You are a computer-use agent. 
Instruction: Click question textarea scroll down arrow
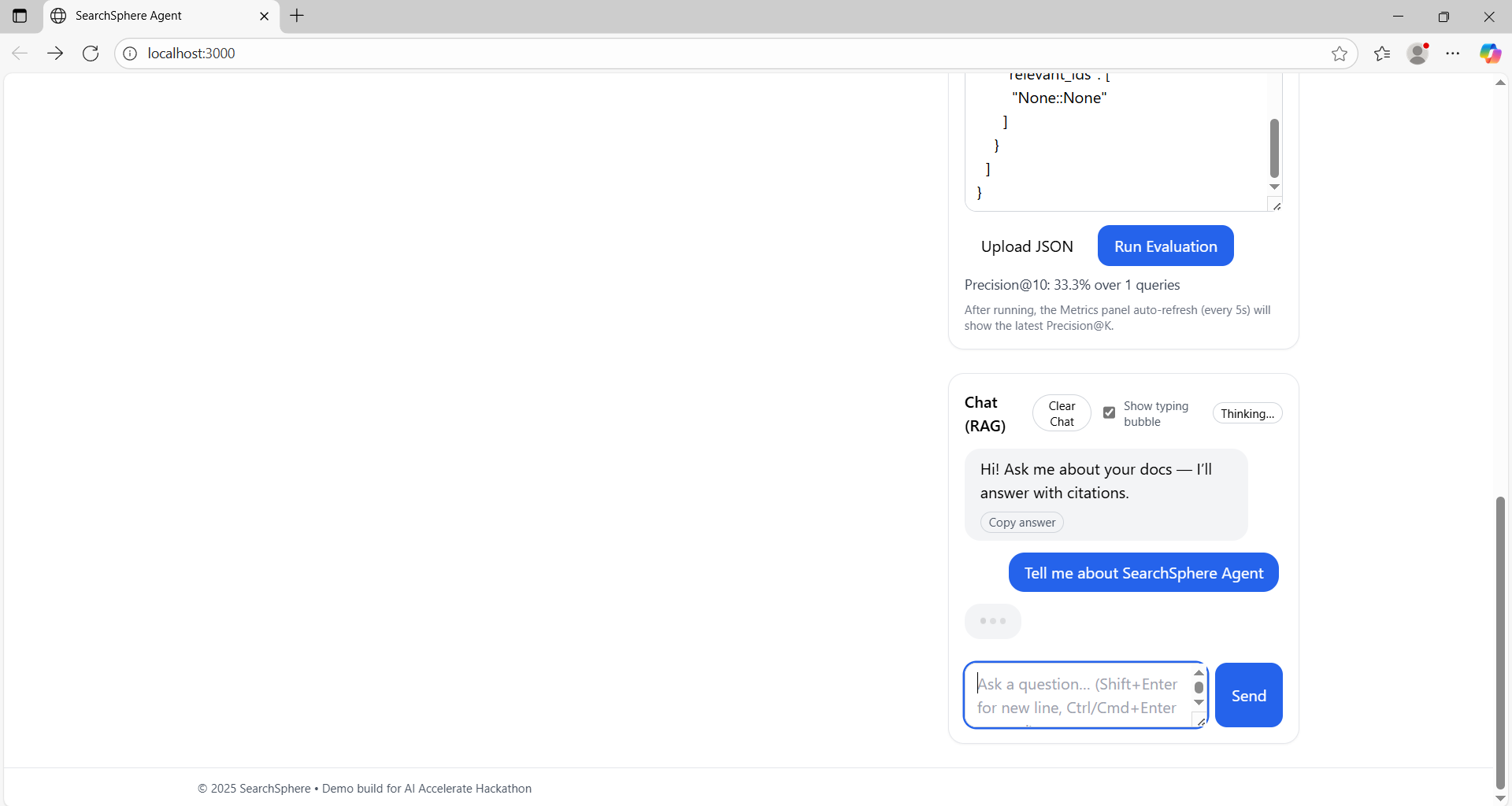pyautogui.click(x=1199, y=703)
